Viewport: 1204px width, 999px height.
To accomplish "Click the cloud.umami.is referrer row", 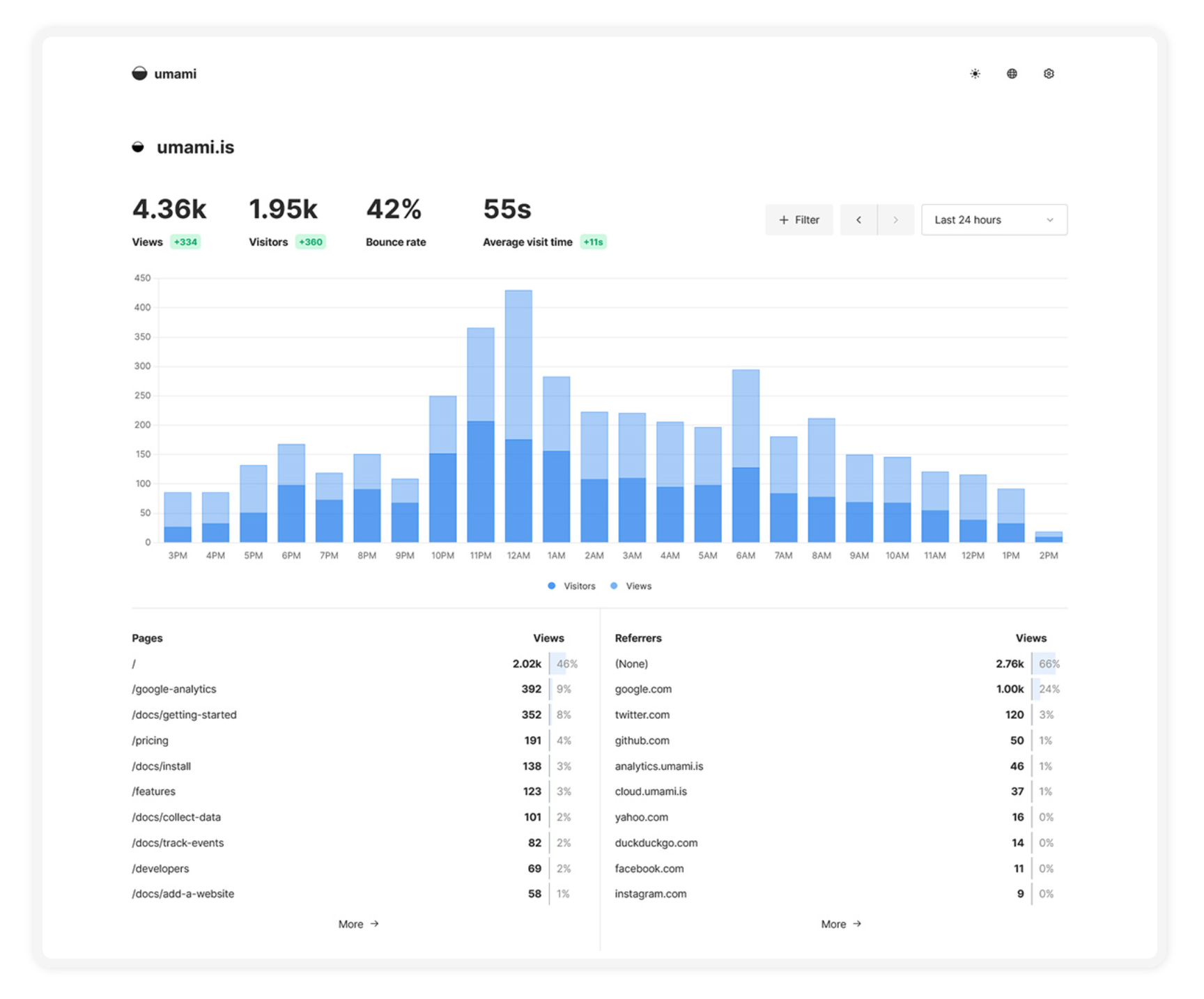I will click(x=838, y=791).
